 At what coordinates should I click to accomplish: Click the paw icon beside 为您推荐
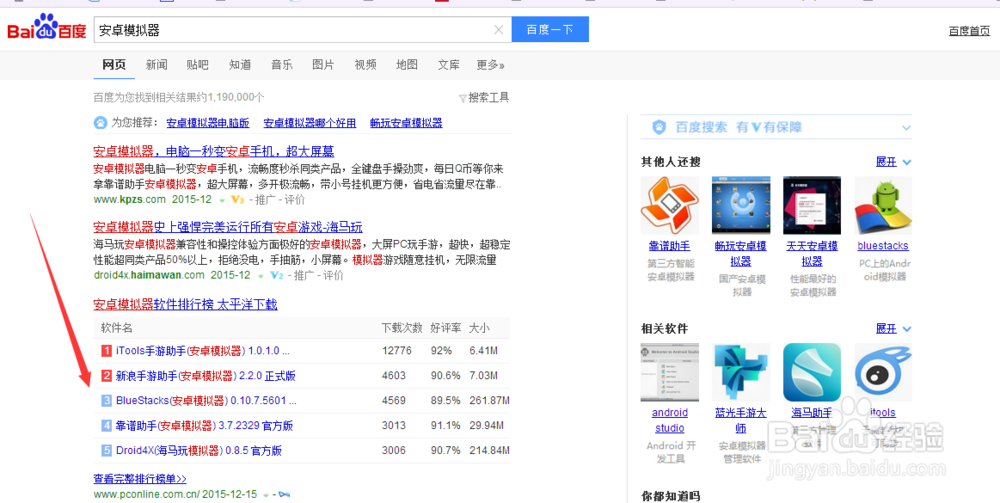101,122
